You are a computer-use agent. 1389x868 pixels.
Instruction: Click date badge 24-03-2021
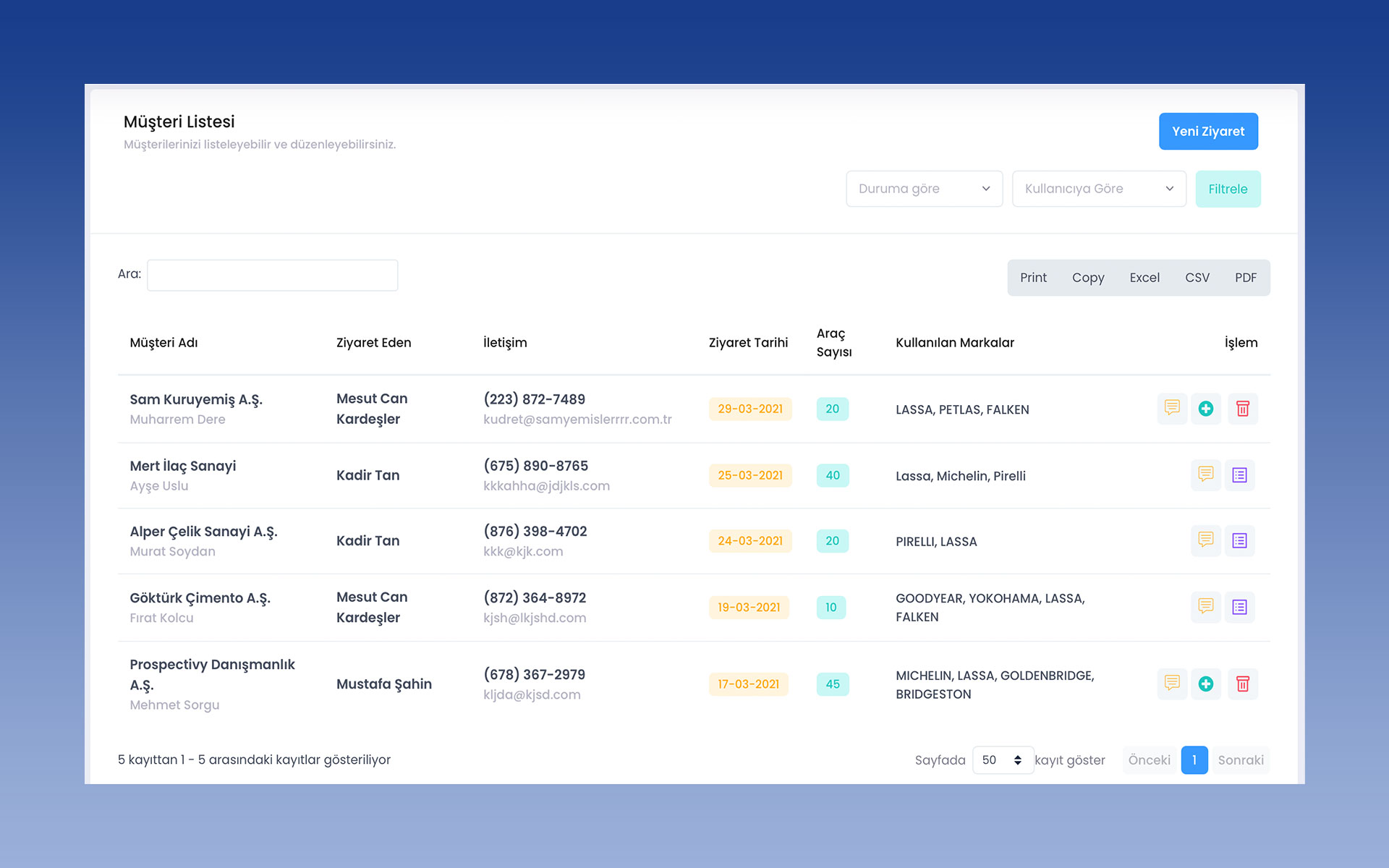(750, 540)
